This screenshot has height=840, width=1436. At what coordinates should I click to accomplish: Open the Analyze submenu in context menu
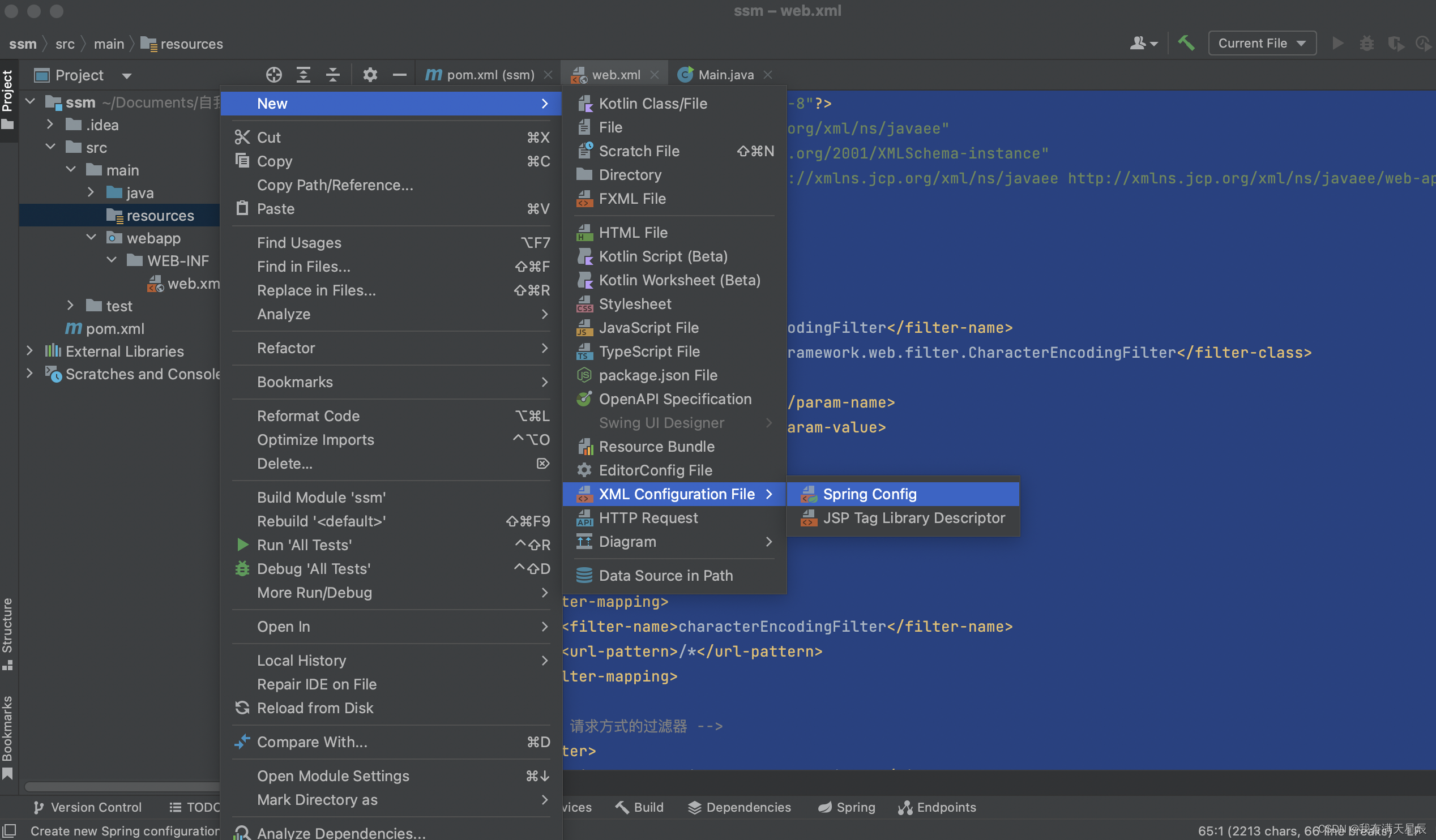coord(391,314)
